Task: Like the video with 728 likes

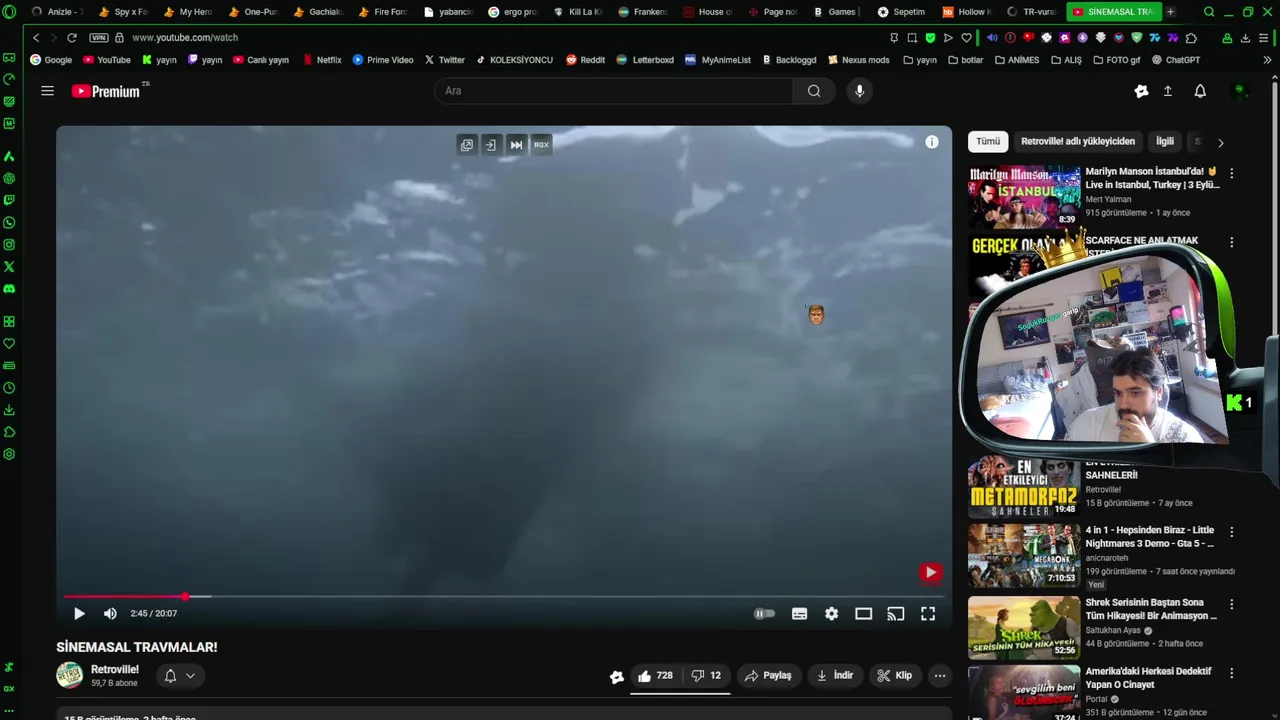Action: [656, 676]
